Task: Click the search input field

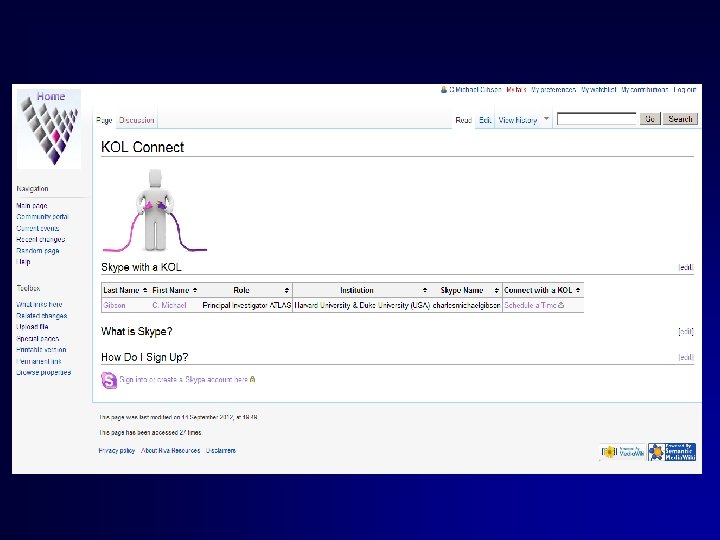Action: [x=596, y=119]
